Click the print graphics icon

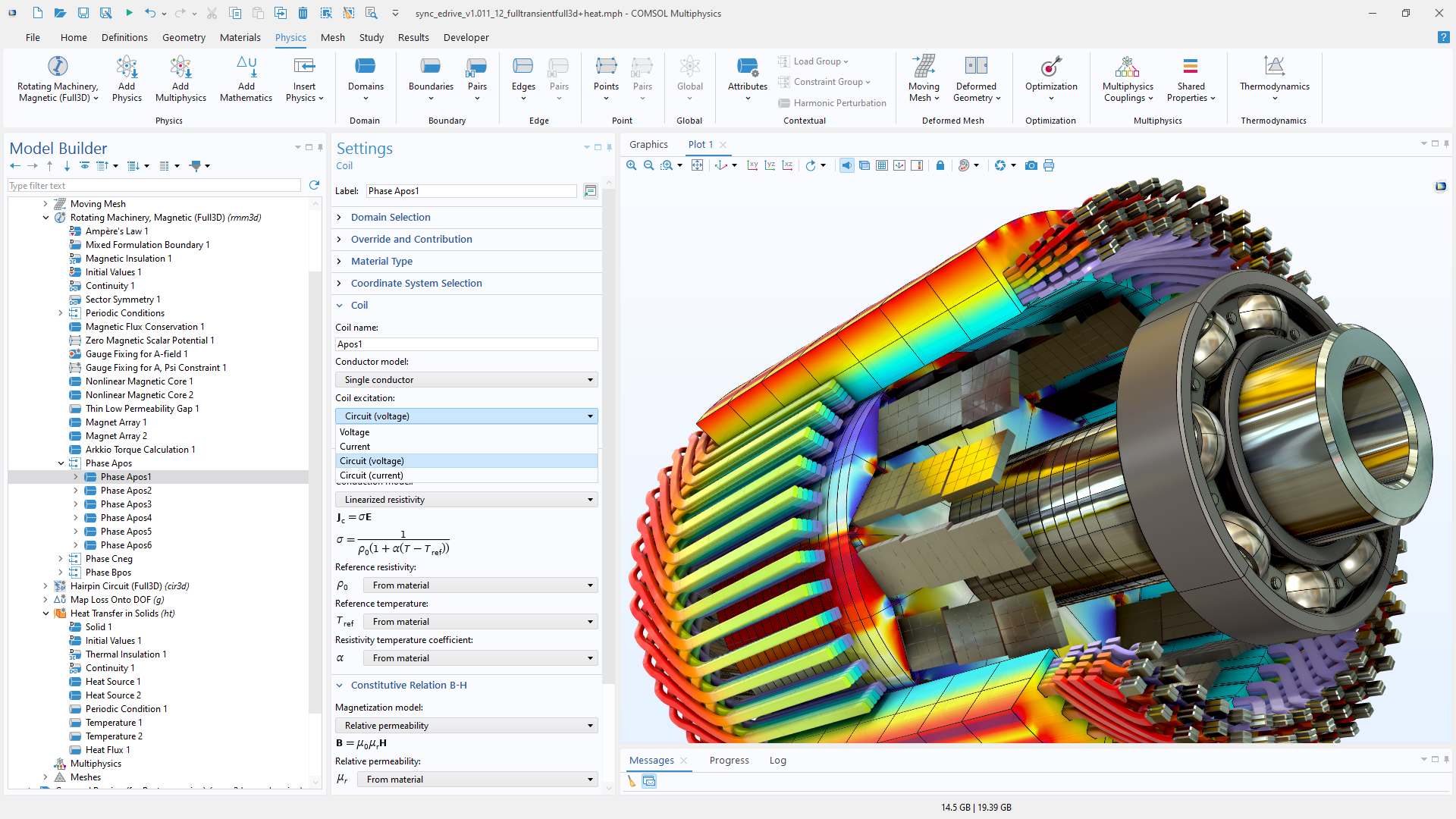point(1049,165)
